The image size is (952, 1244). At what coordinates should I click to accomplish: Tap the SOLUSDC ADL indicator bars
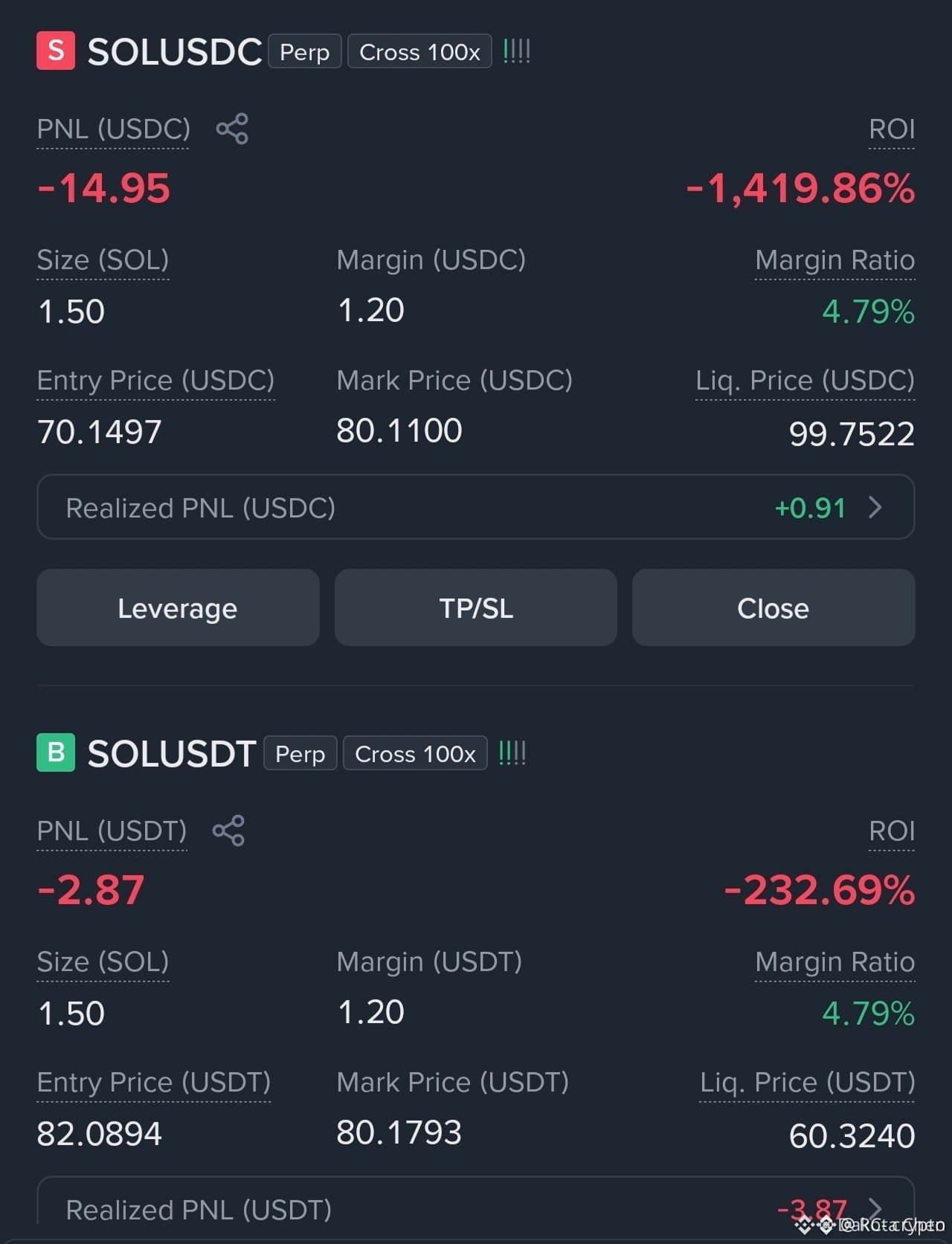517,51
